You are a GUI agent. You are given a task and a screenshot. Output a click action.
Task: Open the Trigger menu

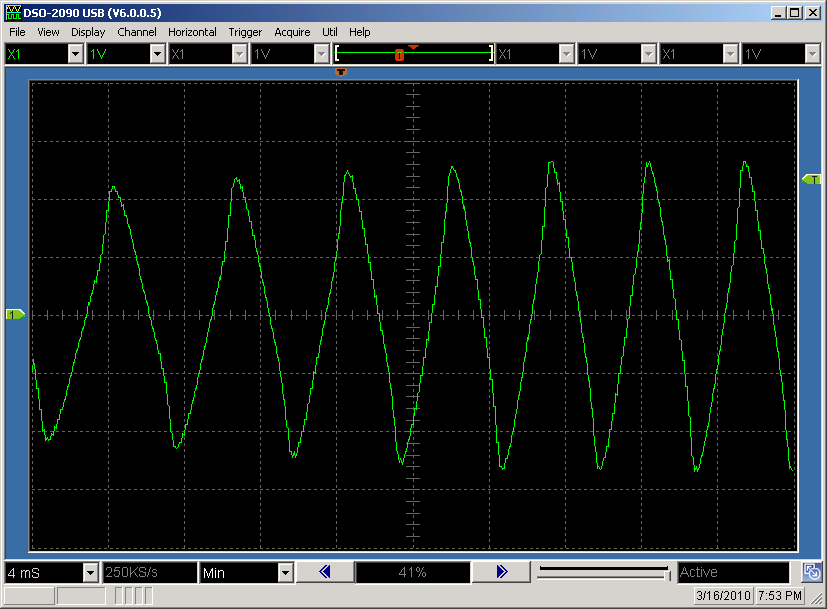(245, 32)
